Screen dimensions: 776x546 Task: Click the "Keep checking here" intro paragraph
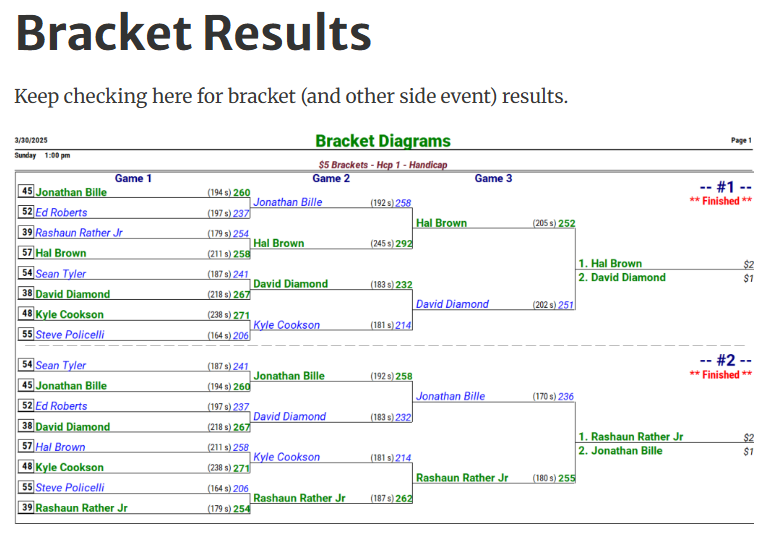coord(290,97)
